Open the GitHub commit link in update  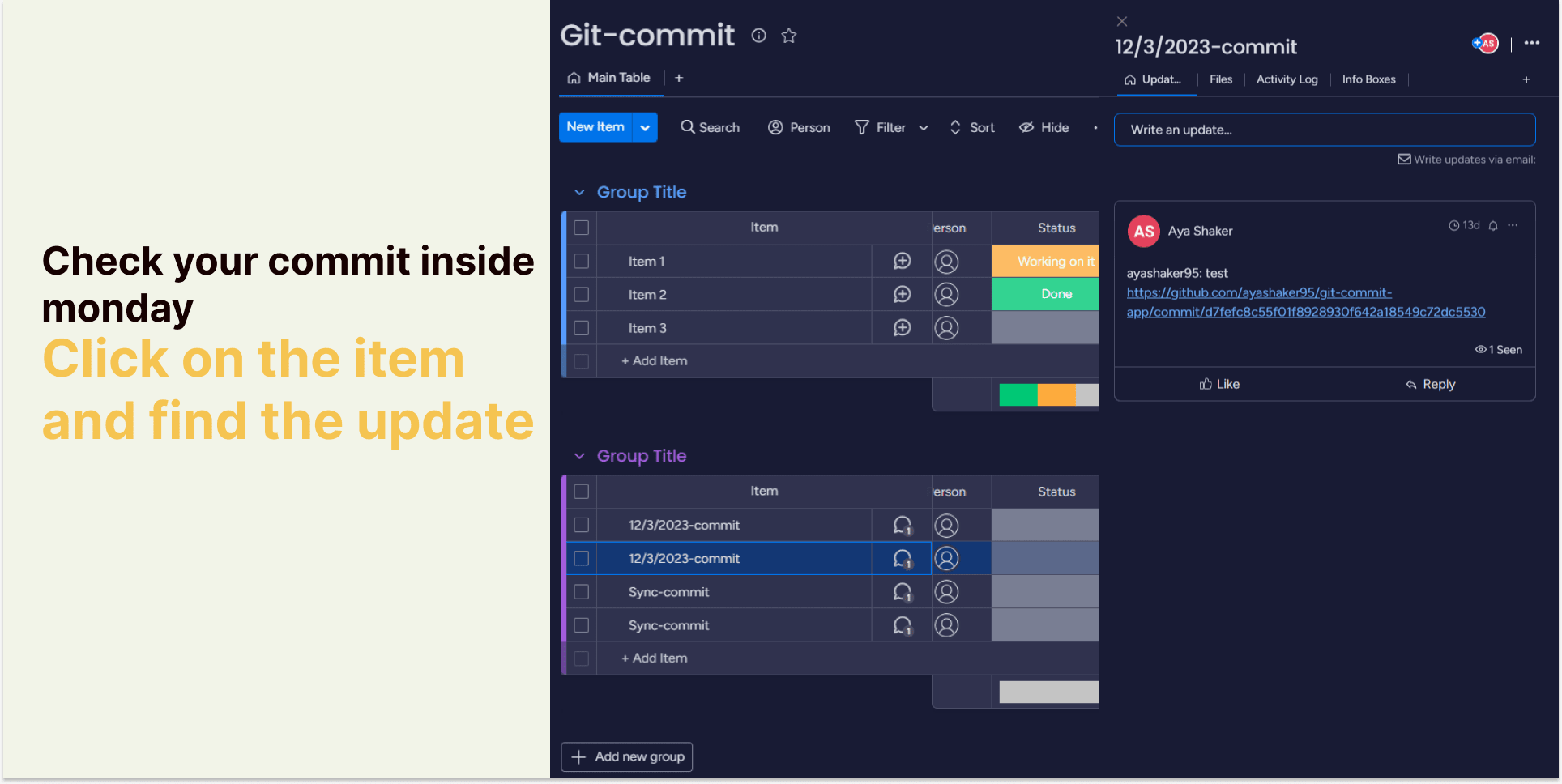click(x=1305, y=302)
